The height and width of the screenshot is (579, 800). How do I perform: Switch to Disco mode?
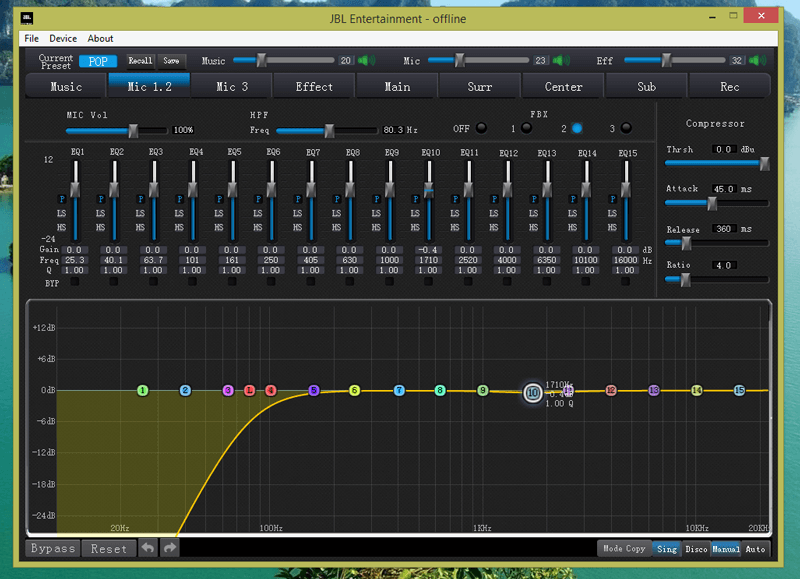click(696, 549)
